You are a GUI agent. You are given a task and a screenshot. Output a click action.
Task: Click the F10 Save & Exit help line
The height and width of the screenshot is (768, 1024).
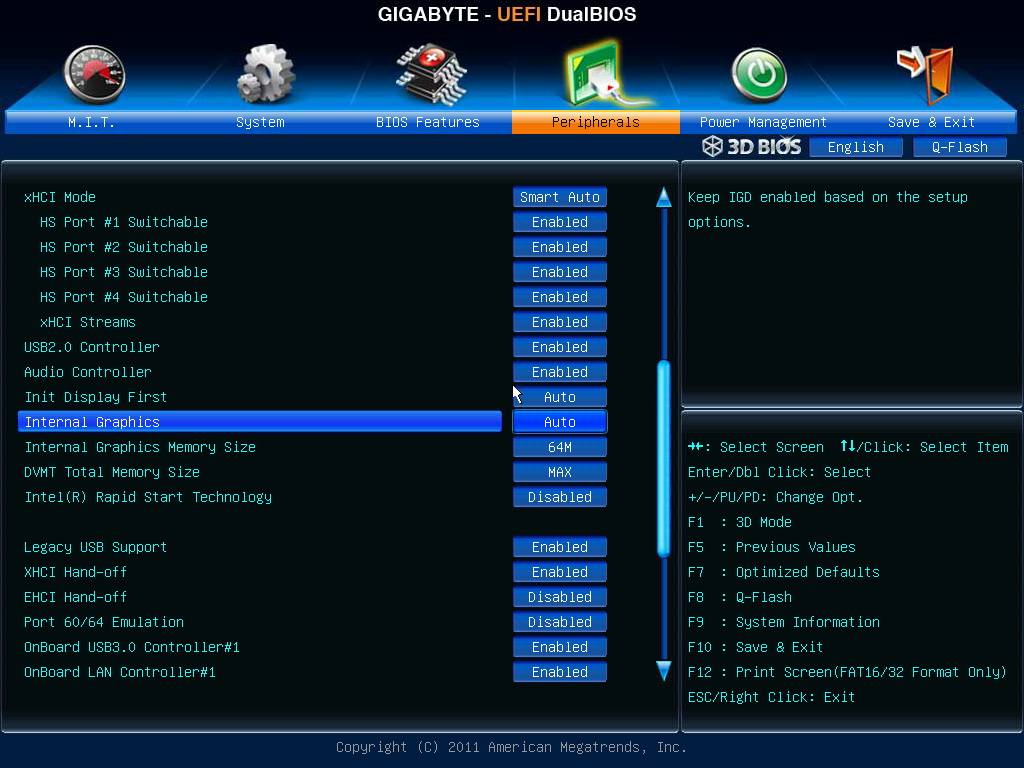[x=755, y=647]
